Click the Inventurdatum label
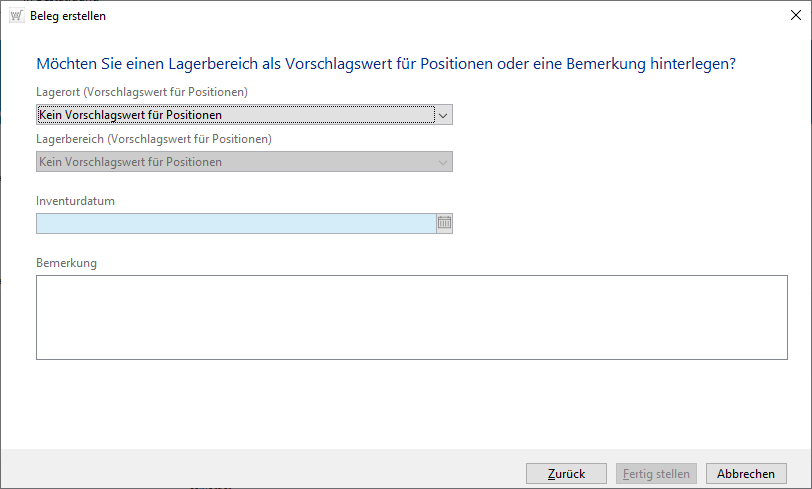This screenshot has width=812, height=489. (75, 201)
